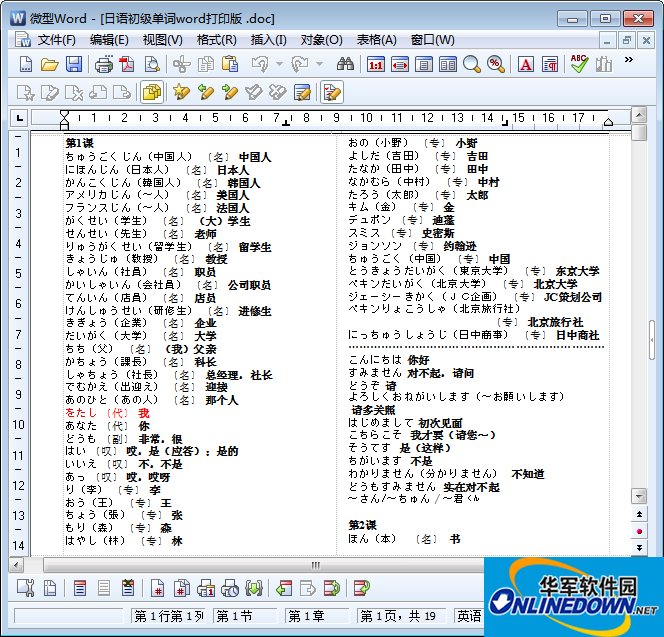Expand the redo history dropdown arrow
The image size is (664, 637).
point(320,64)
